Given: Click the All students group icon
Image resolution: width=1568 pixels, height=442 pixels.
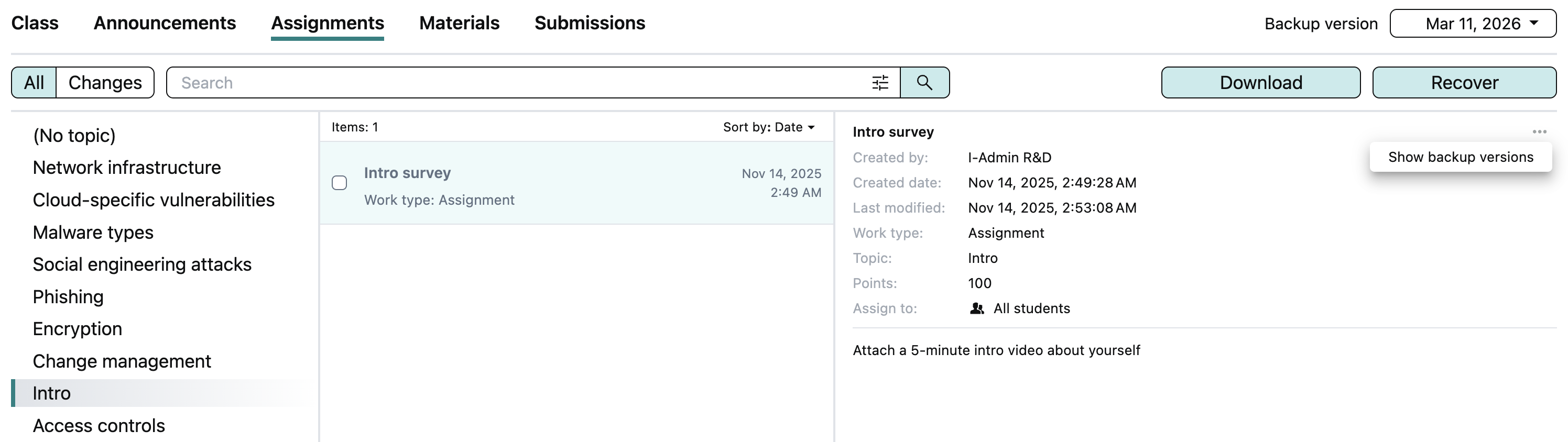Looking at the screenshot, I should [976, 309].
